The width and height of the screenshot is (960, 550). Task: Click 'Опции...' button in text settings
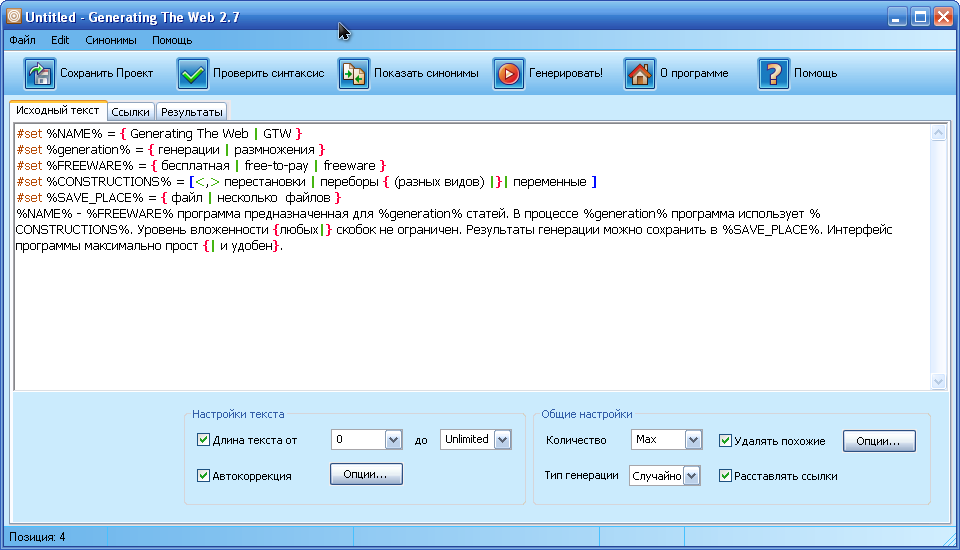[x=366, y=474]
